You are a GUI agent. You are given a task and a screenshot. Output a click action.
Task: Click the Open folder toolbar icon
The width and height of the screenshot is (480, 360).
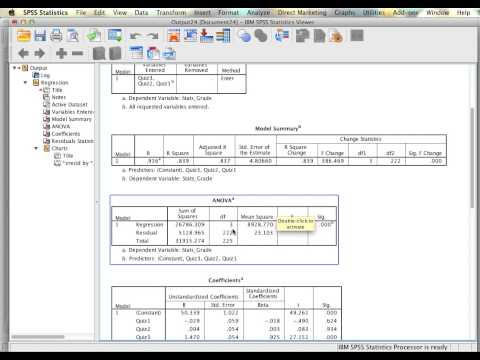coord(24,36)
